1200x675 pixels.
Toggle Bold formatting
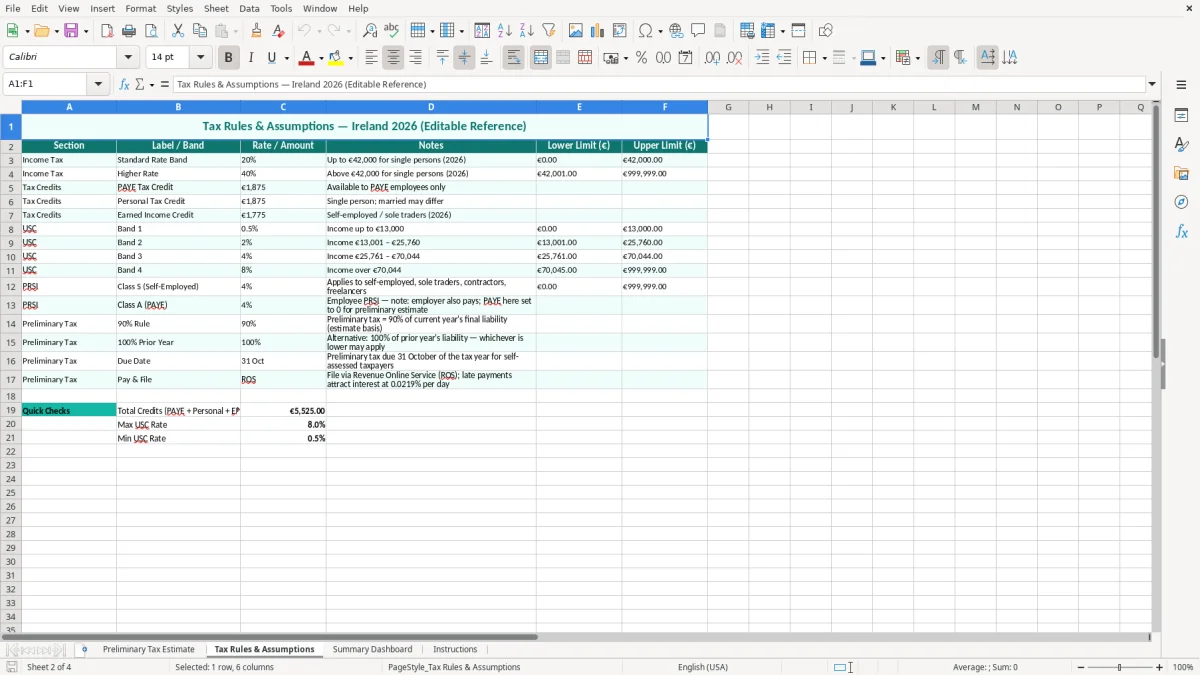point(229,58)
